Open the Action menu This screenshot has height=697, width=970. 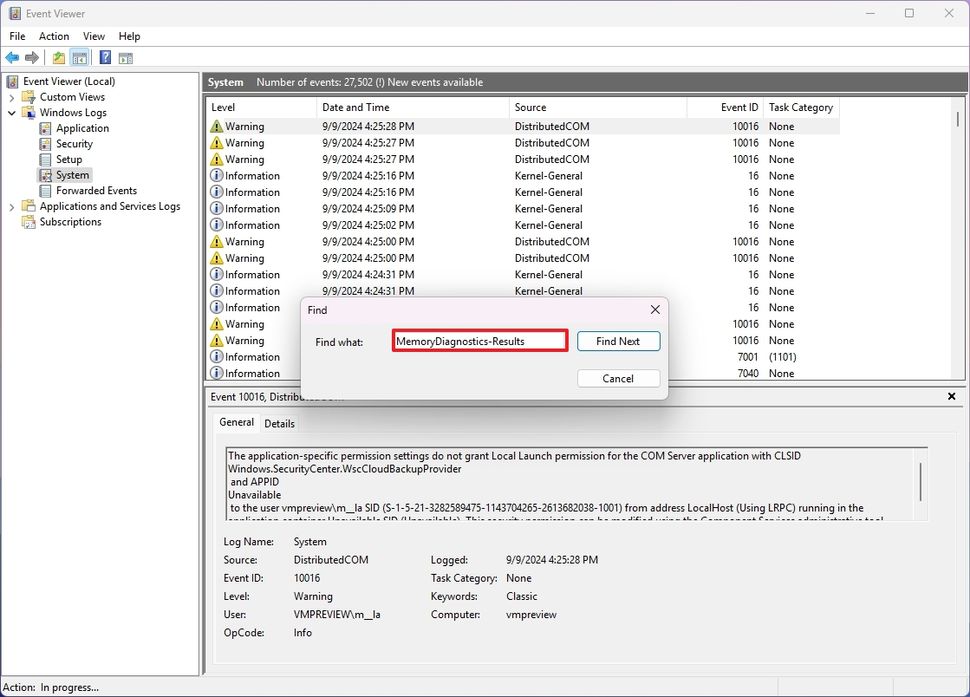[54, 36]
